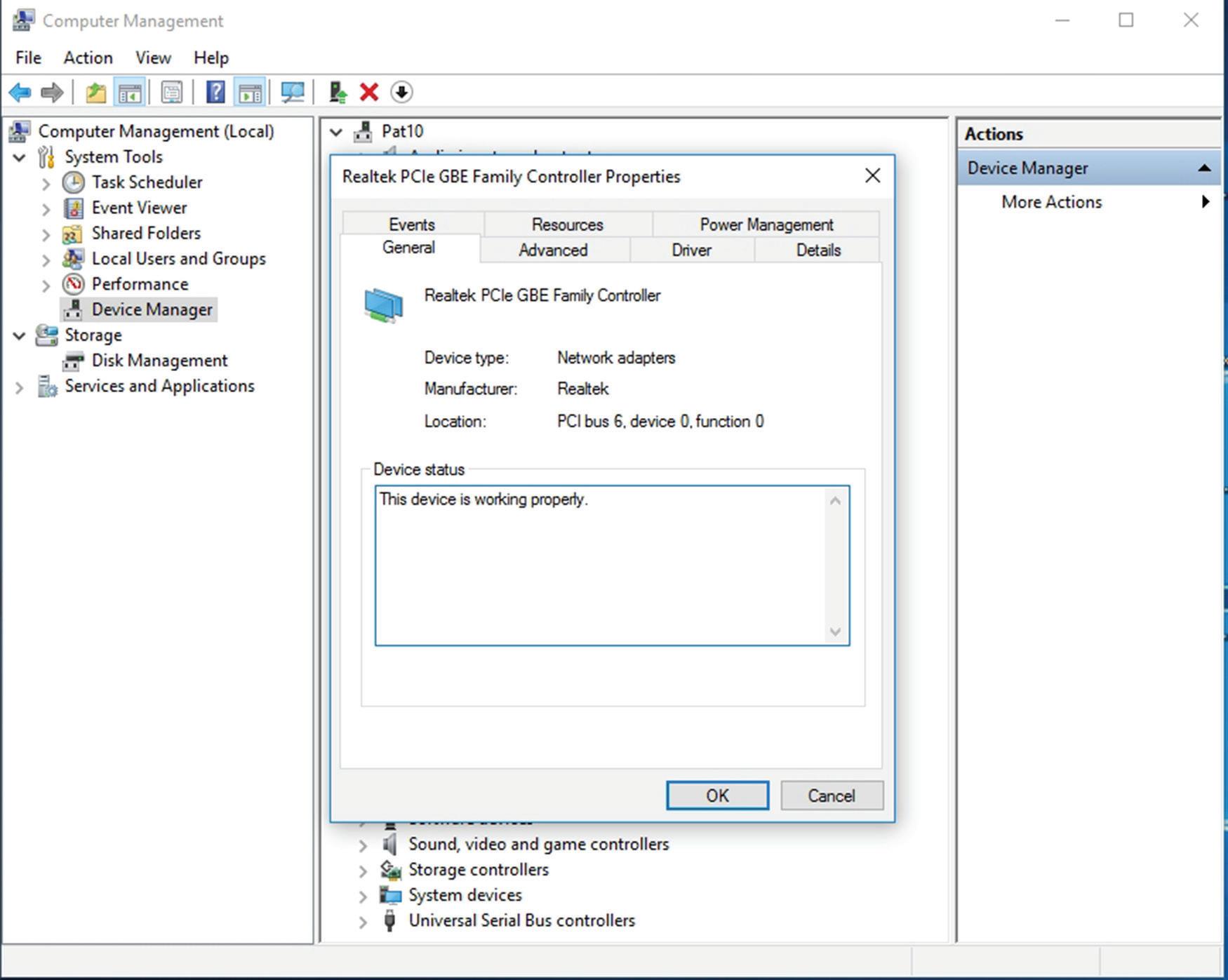Image resolution: width=1228 pixels, height=980 pixels.
Task: Click the Forward arrow toolbar icon
Action: [52, 92]
